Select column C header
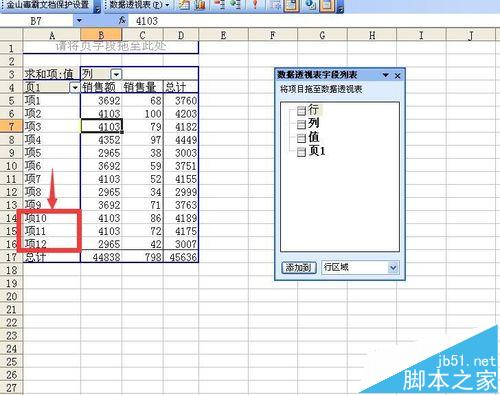Image resolution: width=500 pixels, height=395 pixels. 142,35
